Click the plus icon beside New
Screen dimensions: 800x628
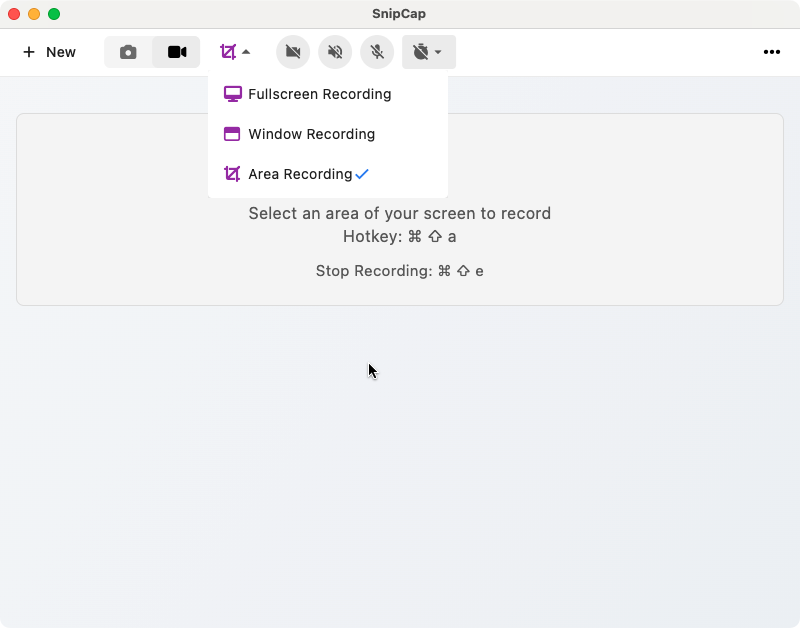coord(29,52)
